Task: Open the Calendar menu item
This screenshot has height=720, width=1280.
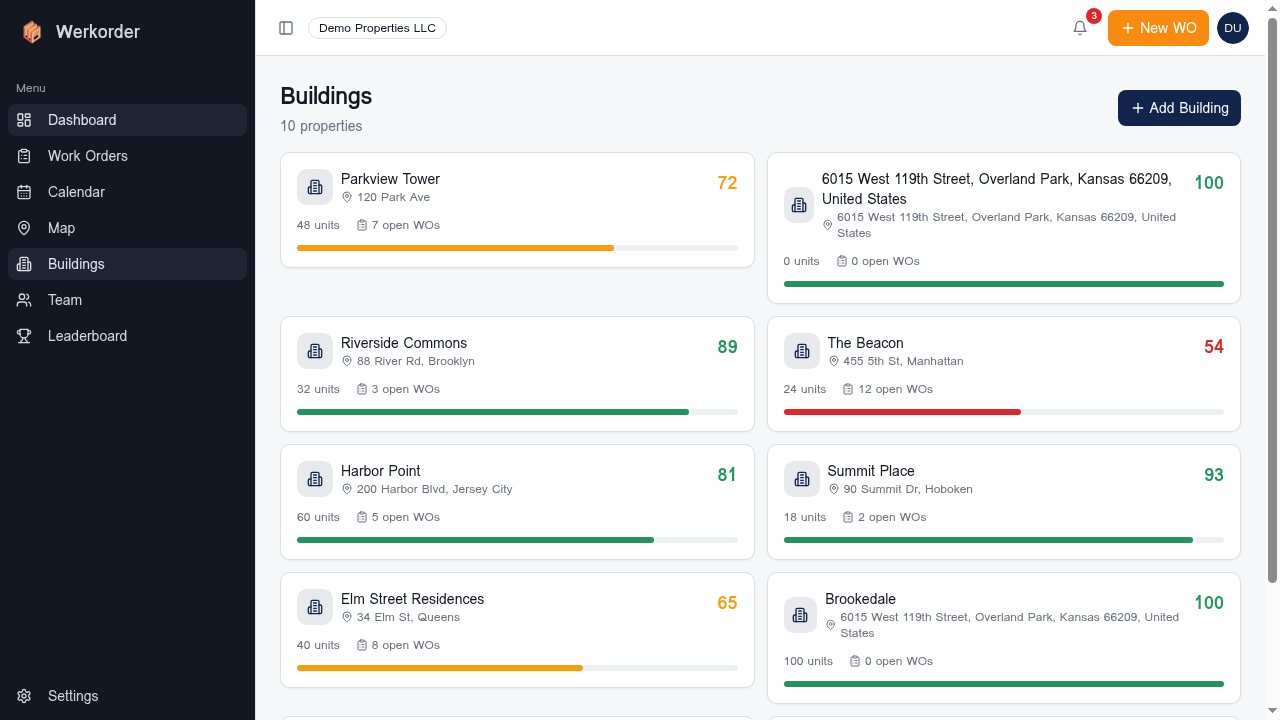Action: 128,192
